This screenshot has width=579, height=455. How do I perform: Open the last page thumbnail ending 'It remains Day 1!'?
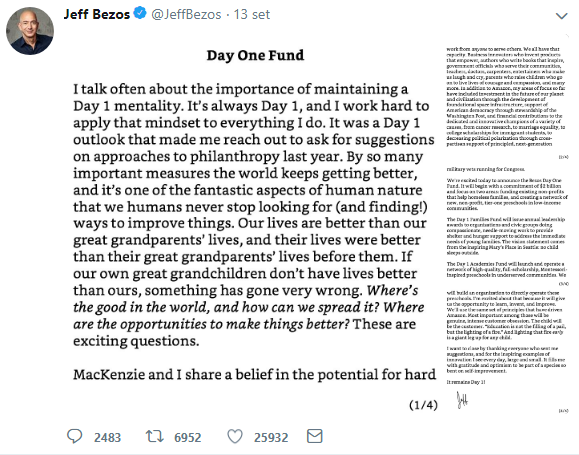[x=507, y=351]
